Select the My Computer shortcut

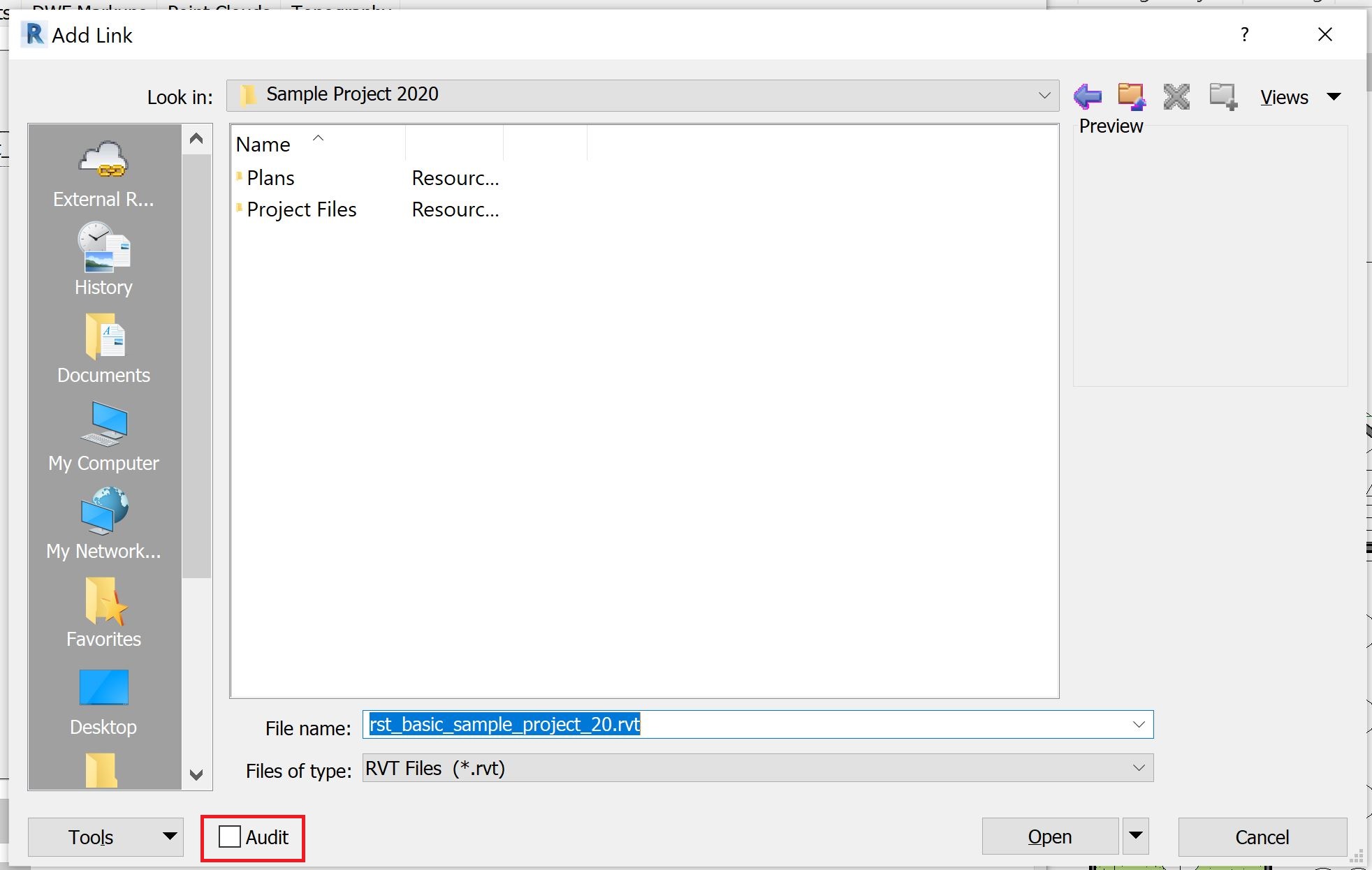point(103,436)
